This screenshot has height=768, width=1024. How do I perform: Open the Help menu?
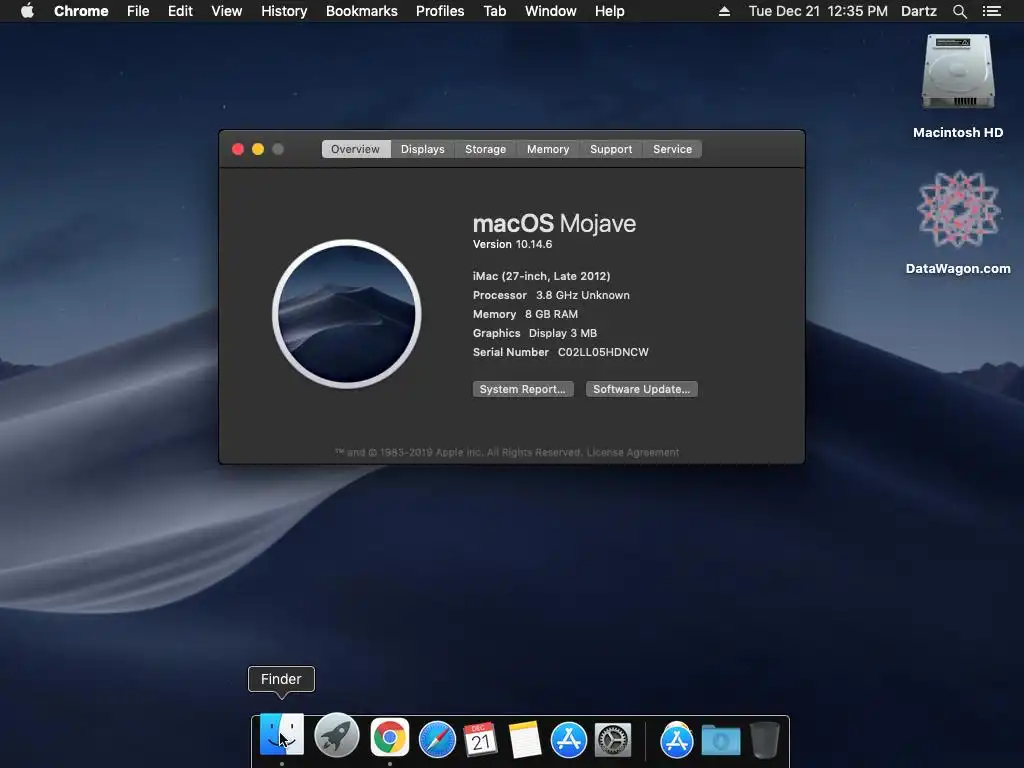coord(609,11)
